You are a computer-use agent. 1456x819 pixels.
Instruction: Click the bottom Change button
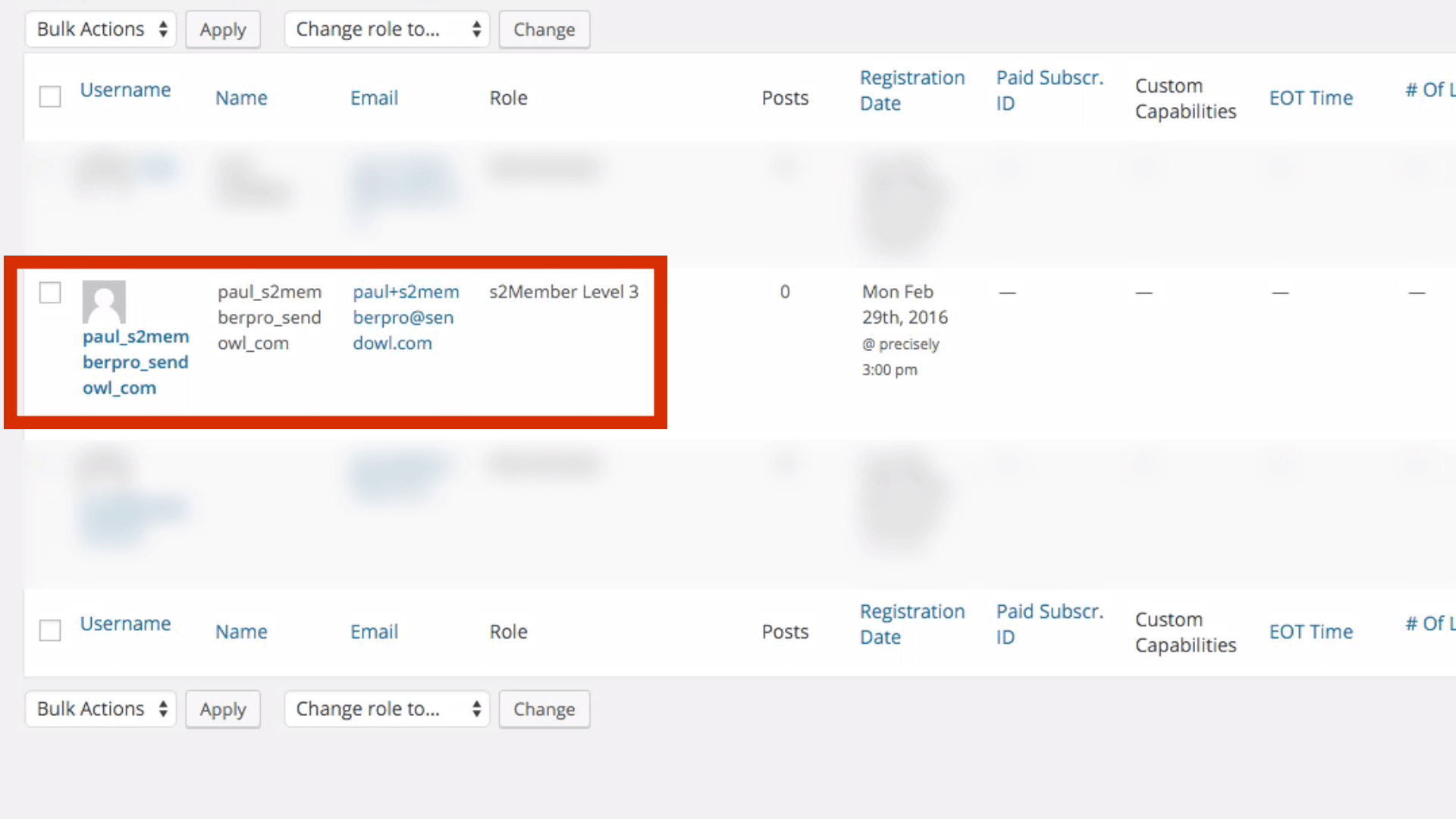[544, 709]
